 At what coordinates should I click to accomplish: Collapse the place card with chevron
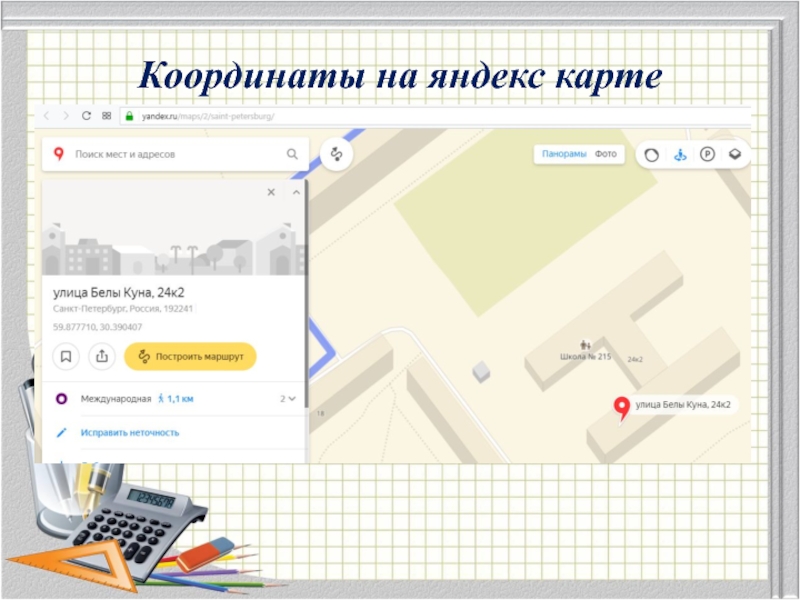click(296, 192)
